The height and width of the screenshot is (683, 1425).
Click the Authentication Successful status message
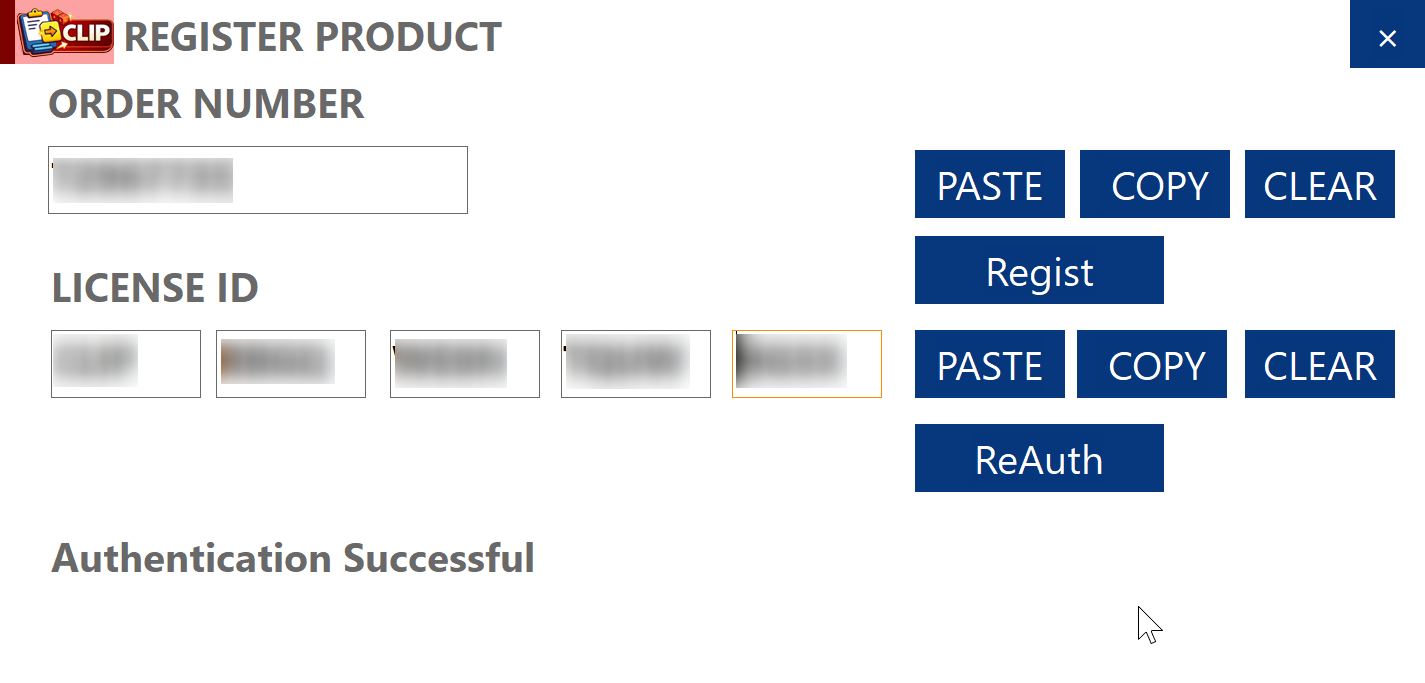pos(293,558)
